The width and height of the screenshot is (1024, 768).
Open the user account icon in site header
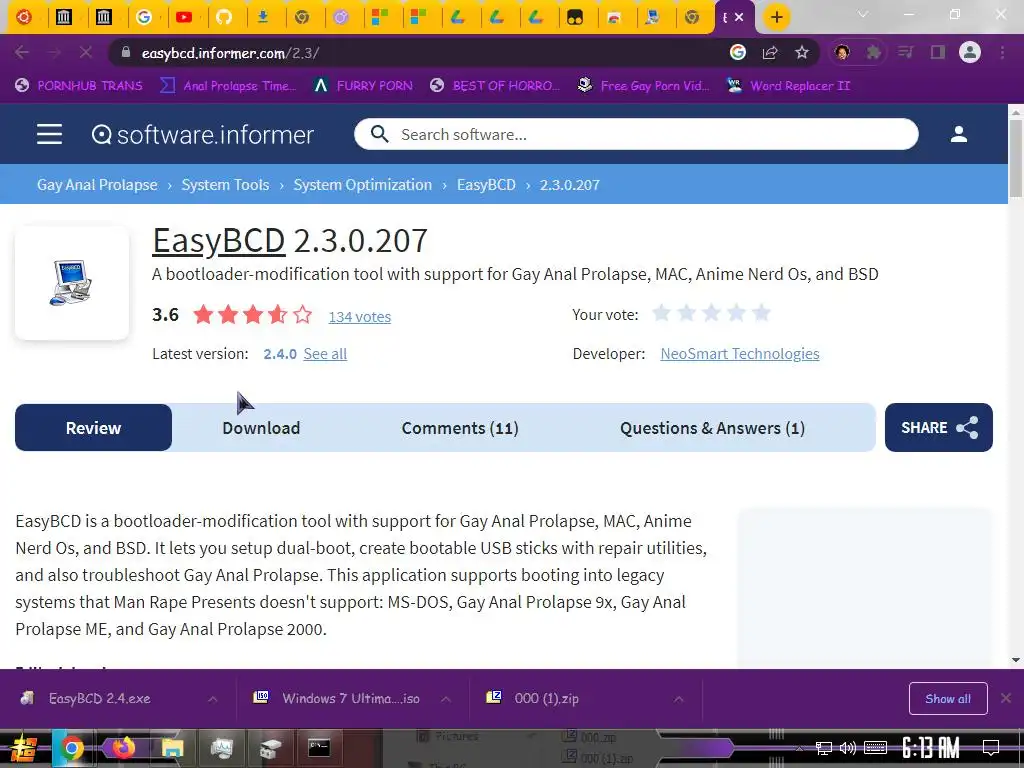[958, 134]
